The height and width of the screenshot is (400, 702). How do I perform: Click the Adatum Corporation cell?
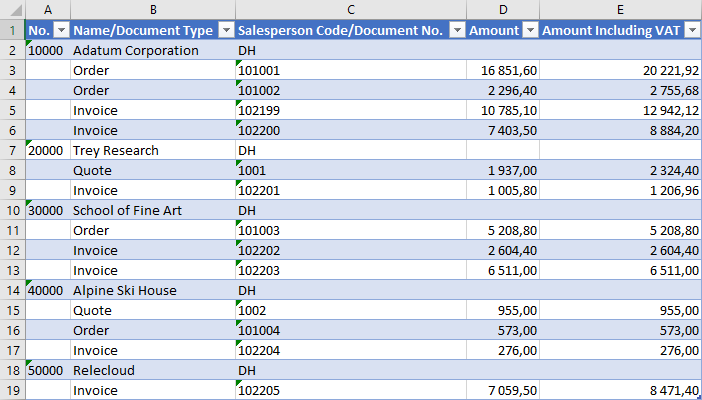pyautogui.click(x=153, y=51)
